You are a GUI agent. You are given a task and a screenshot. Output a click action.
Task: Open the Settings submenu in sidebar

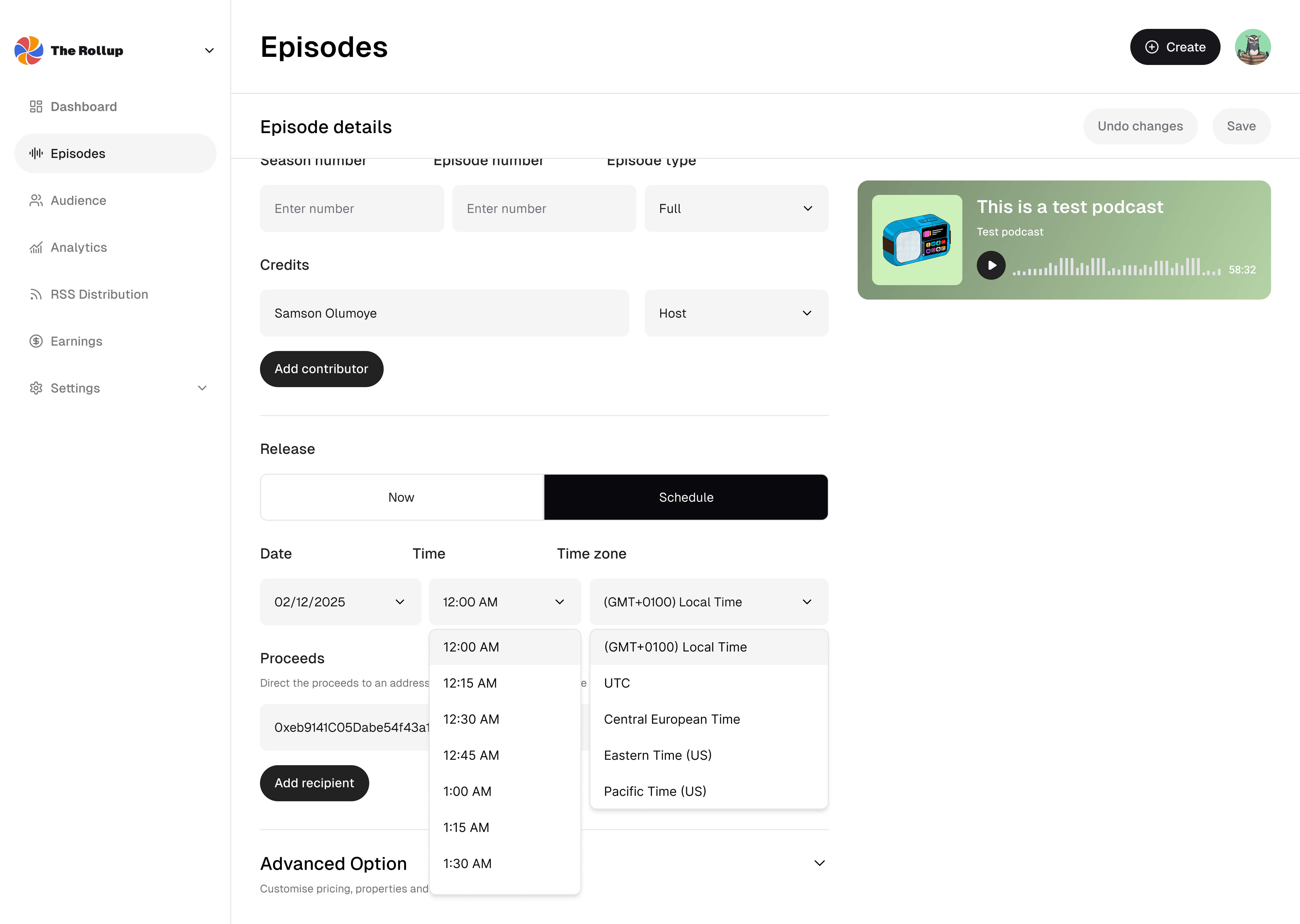pos(202,388)
